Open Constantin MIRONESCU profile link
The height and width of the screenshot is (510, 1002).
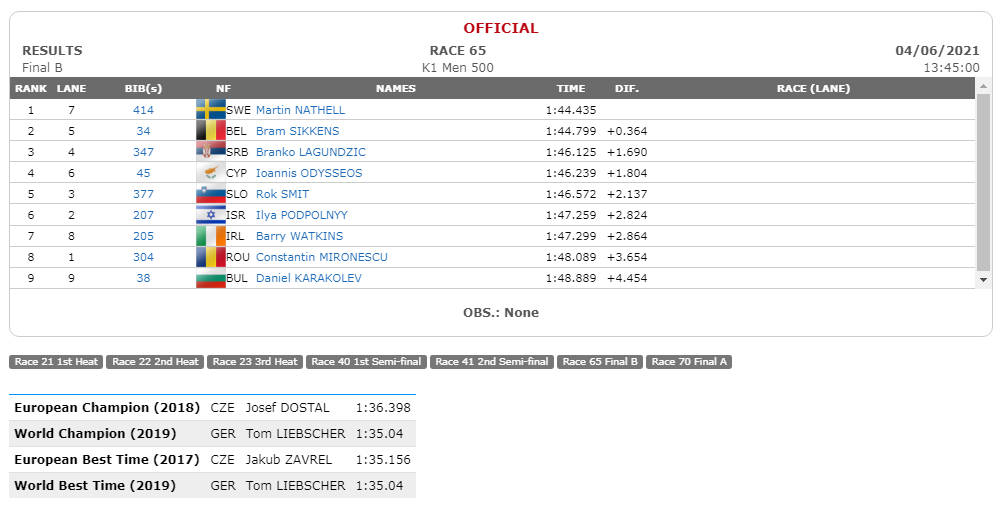(321, 257)
